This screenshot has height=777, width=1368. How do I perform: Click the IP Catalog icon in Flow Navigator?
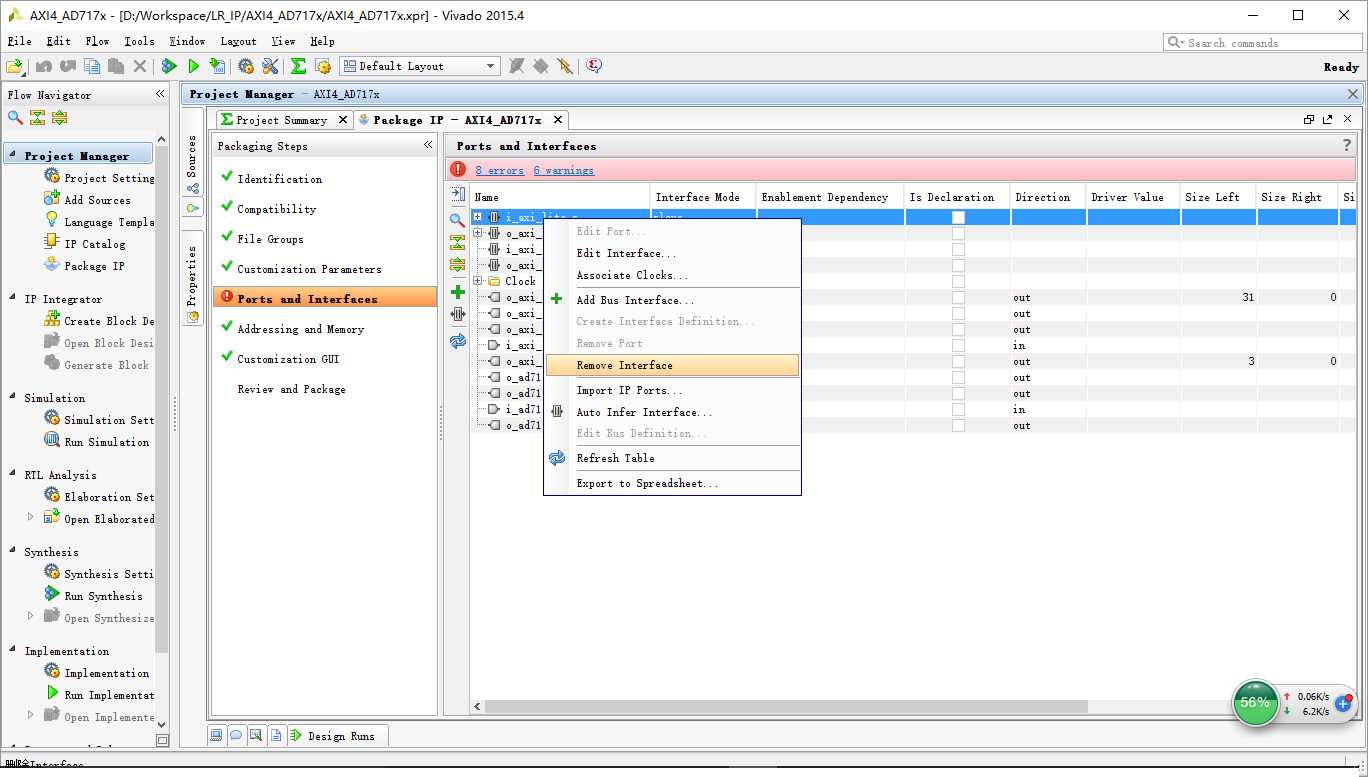click(53, 243)
